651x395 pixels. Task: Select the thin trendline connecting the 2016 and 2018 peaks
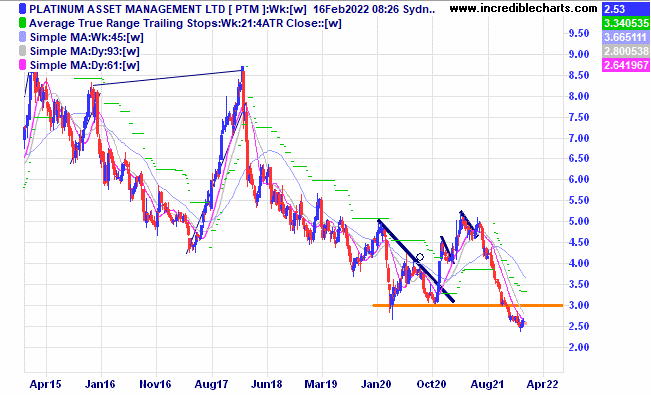point(168,78)
